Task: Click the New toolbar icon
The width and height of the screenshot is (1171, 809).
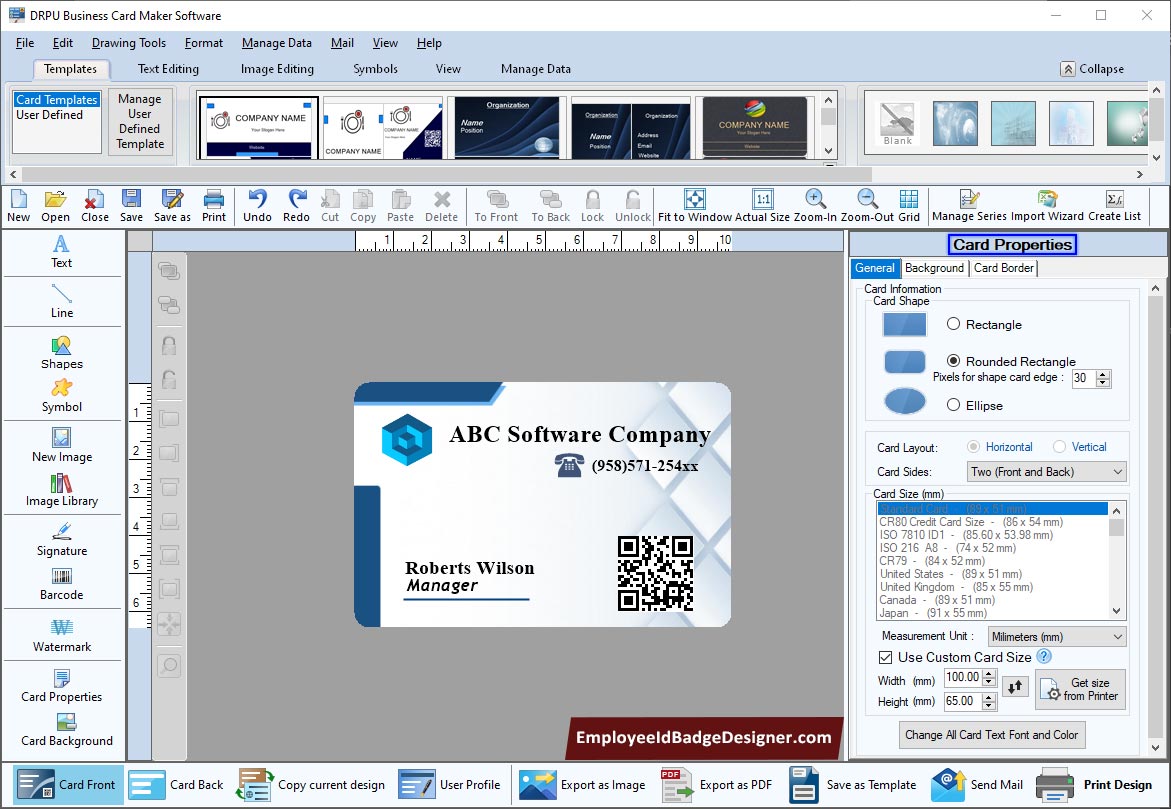Action: 19,206
